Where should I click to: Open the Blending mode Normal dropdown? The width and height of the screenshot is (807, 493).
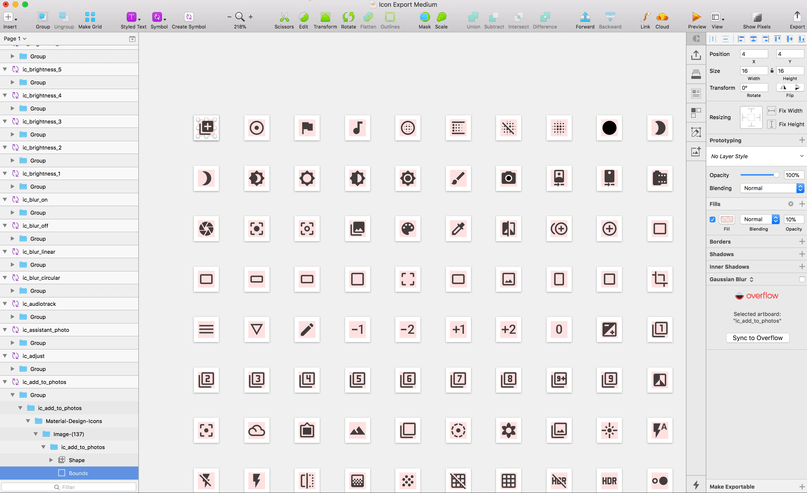coord(772,188)
